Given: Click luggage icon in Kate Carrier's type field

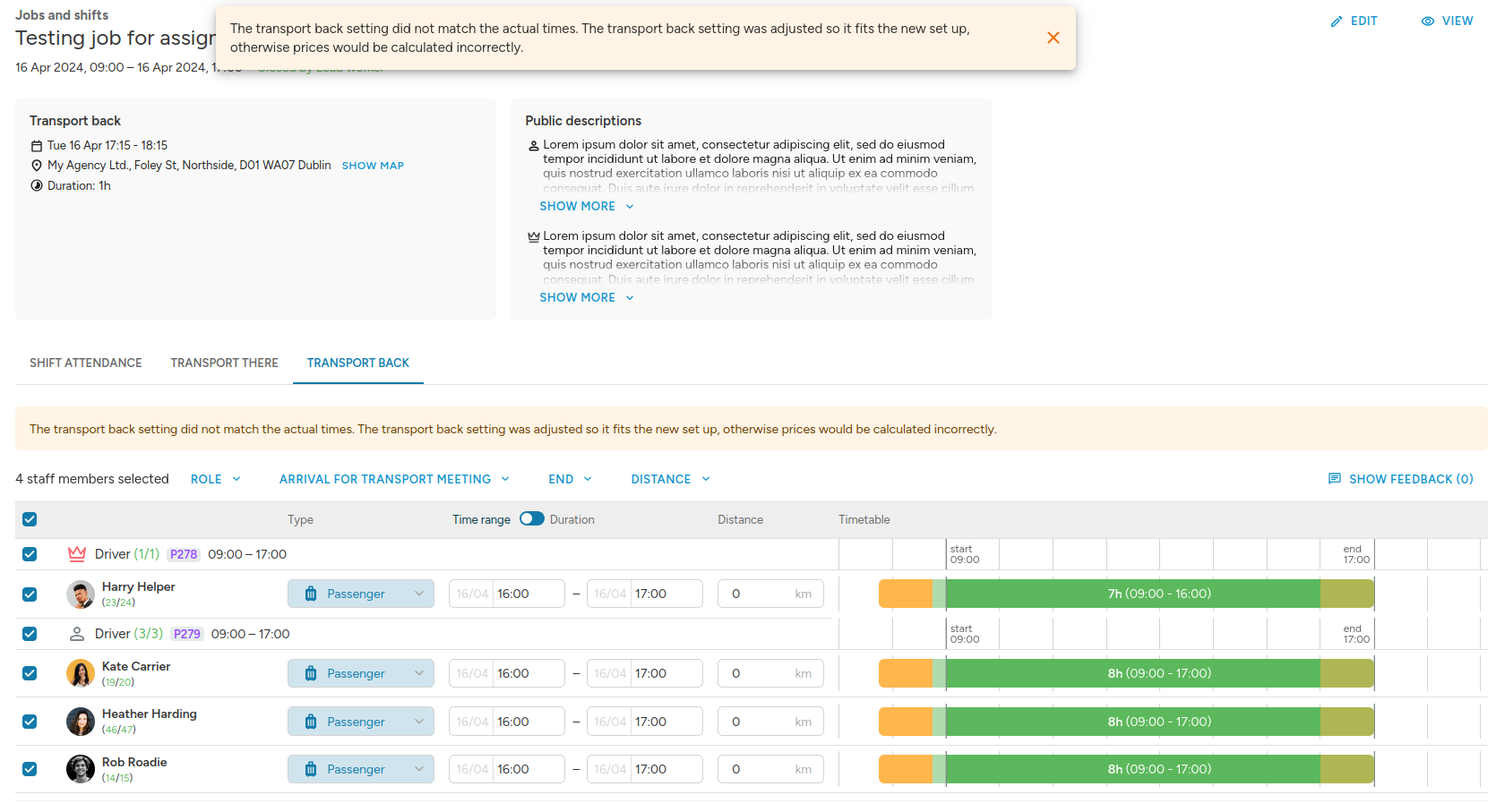Looking at the screenshot, I should point(311,673).
